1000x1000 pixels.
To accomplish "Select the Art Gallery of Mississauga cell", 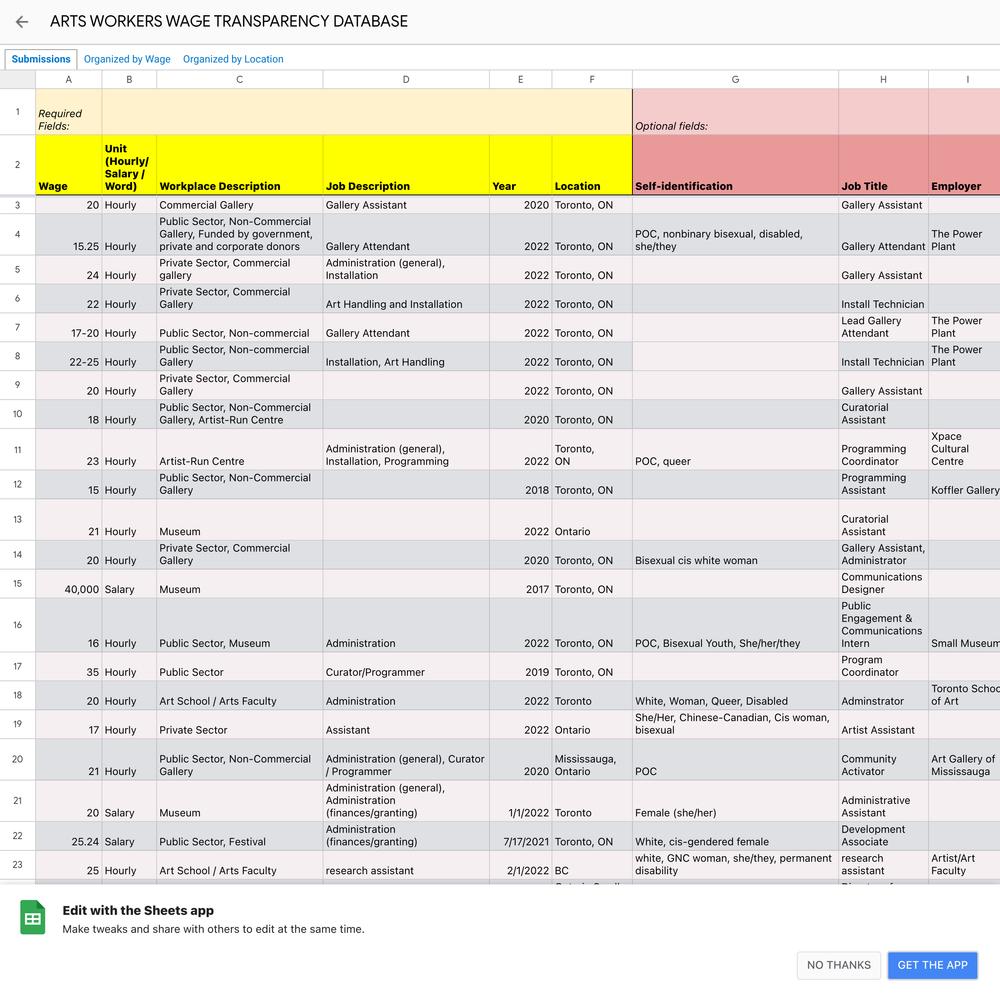I will tap(964, 759).
